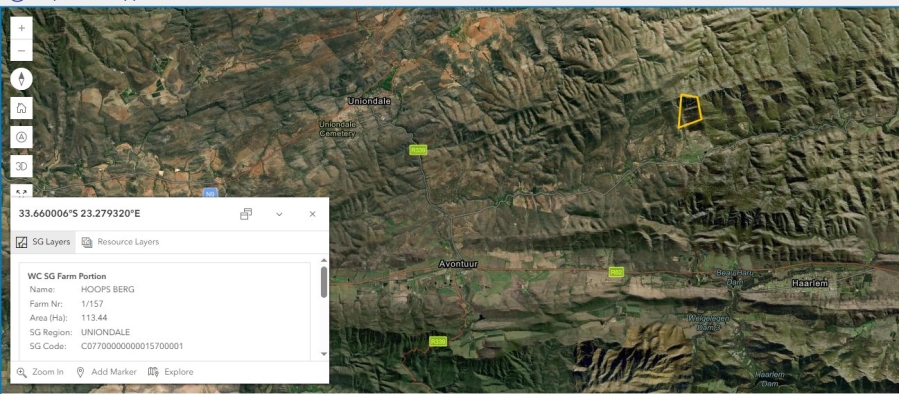The width and height of the screenshot is (899, 394).
Task: Click the N9 road shield
Action: coord(210,194)
